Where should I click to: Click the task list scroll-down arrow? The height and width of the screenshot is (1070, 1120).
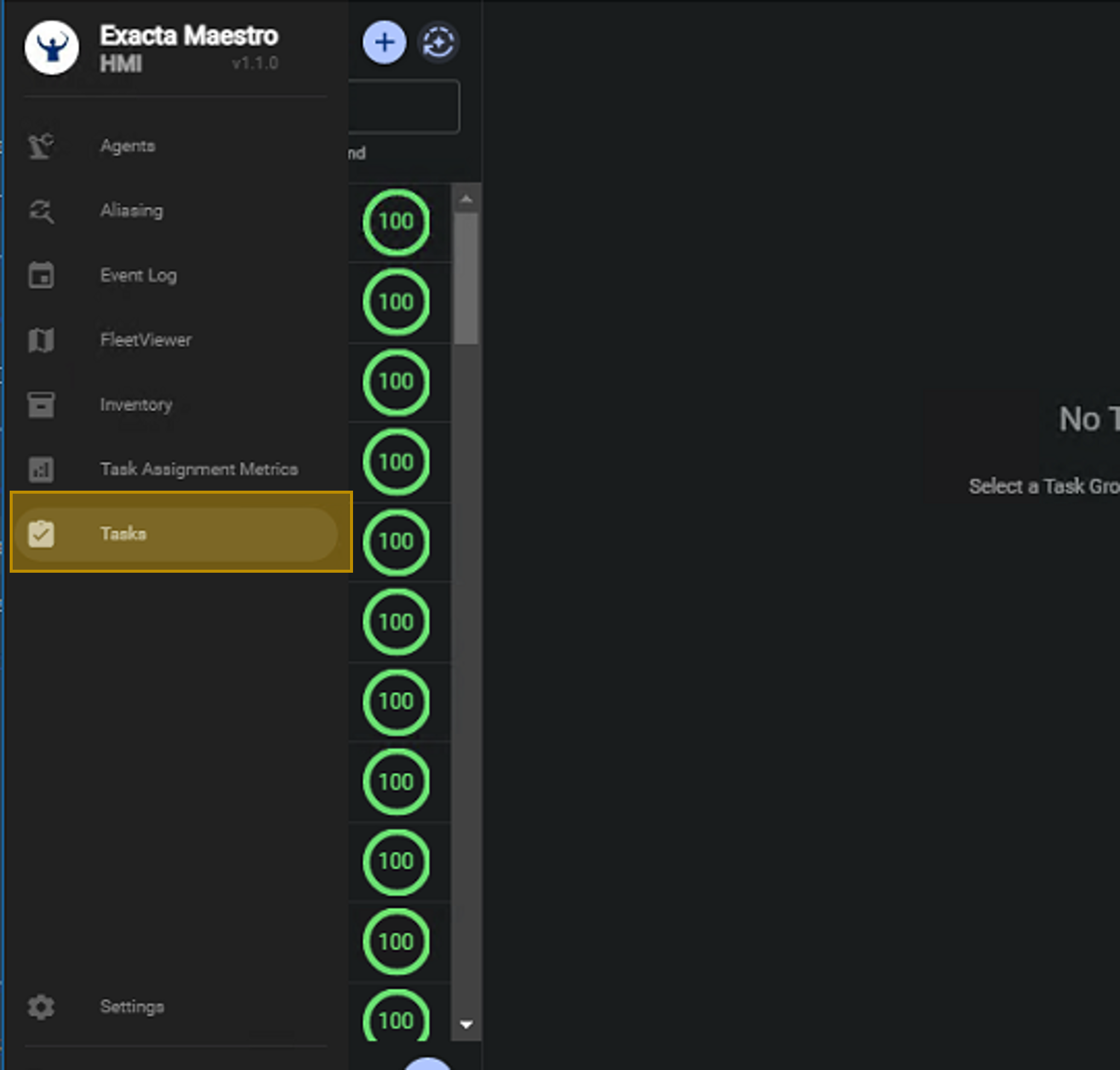[x=466, y=1024]
